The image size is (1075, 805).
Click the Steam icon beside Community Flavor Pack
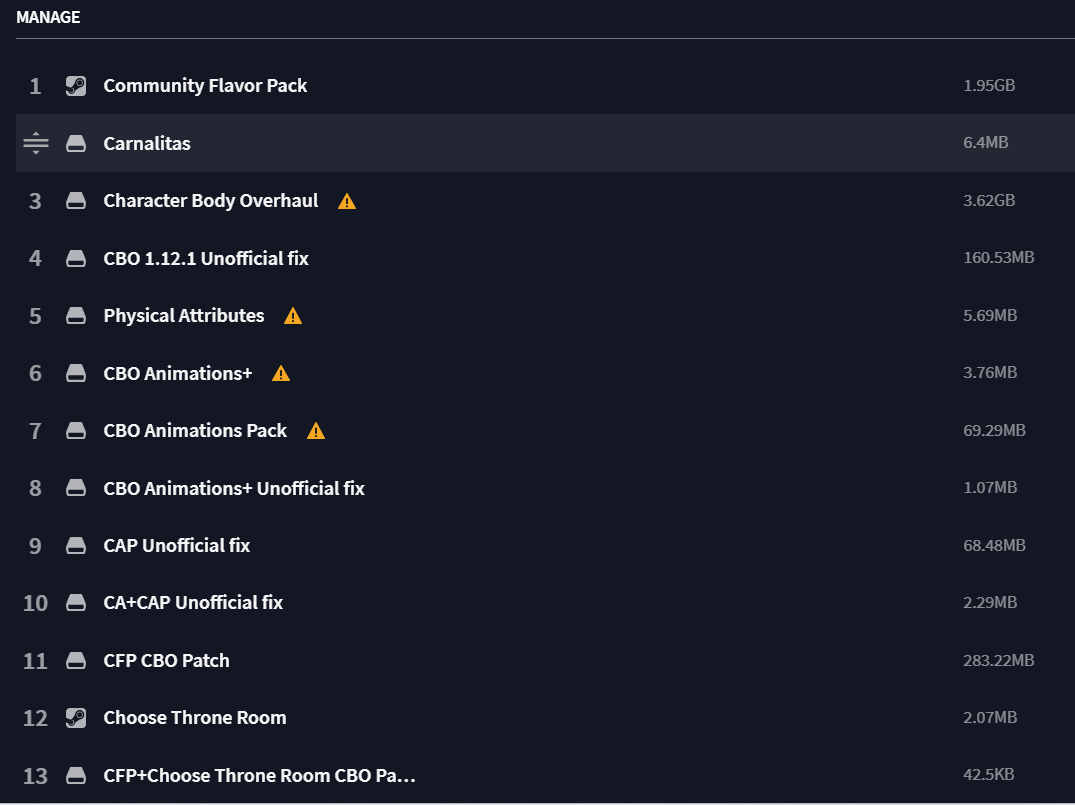click(75, 86)
